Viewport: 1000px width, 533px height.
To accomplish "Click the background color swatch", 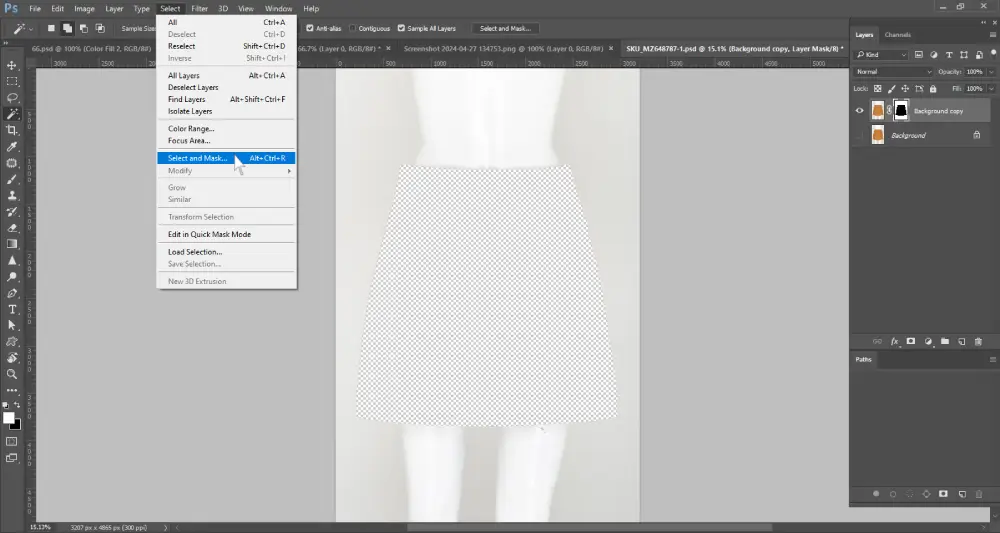I will [x=17, y=425].
